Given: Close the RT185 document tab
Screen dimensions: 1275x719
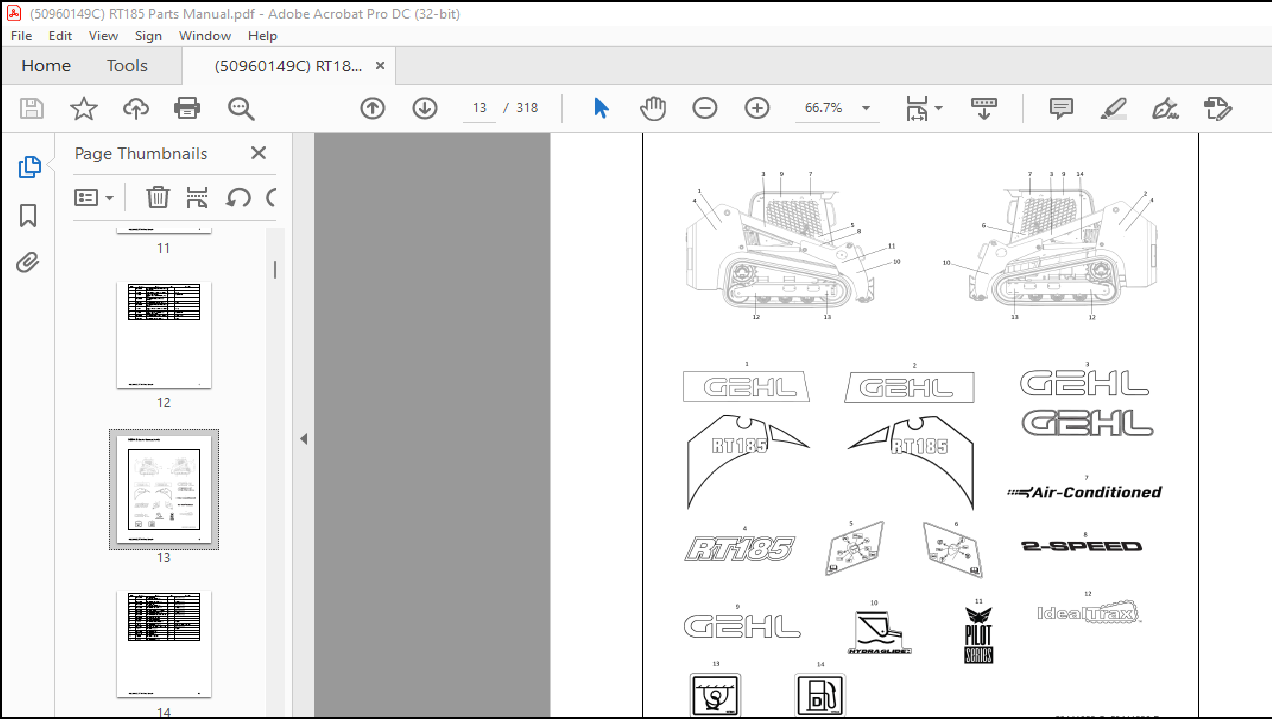Looking at the screenshot, I should [380, 66].
